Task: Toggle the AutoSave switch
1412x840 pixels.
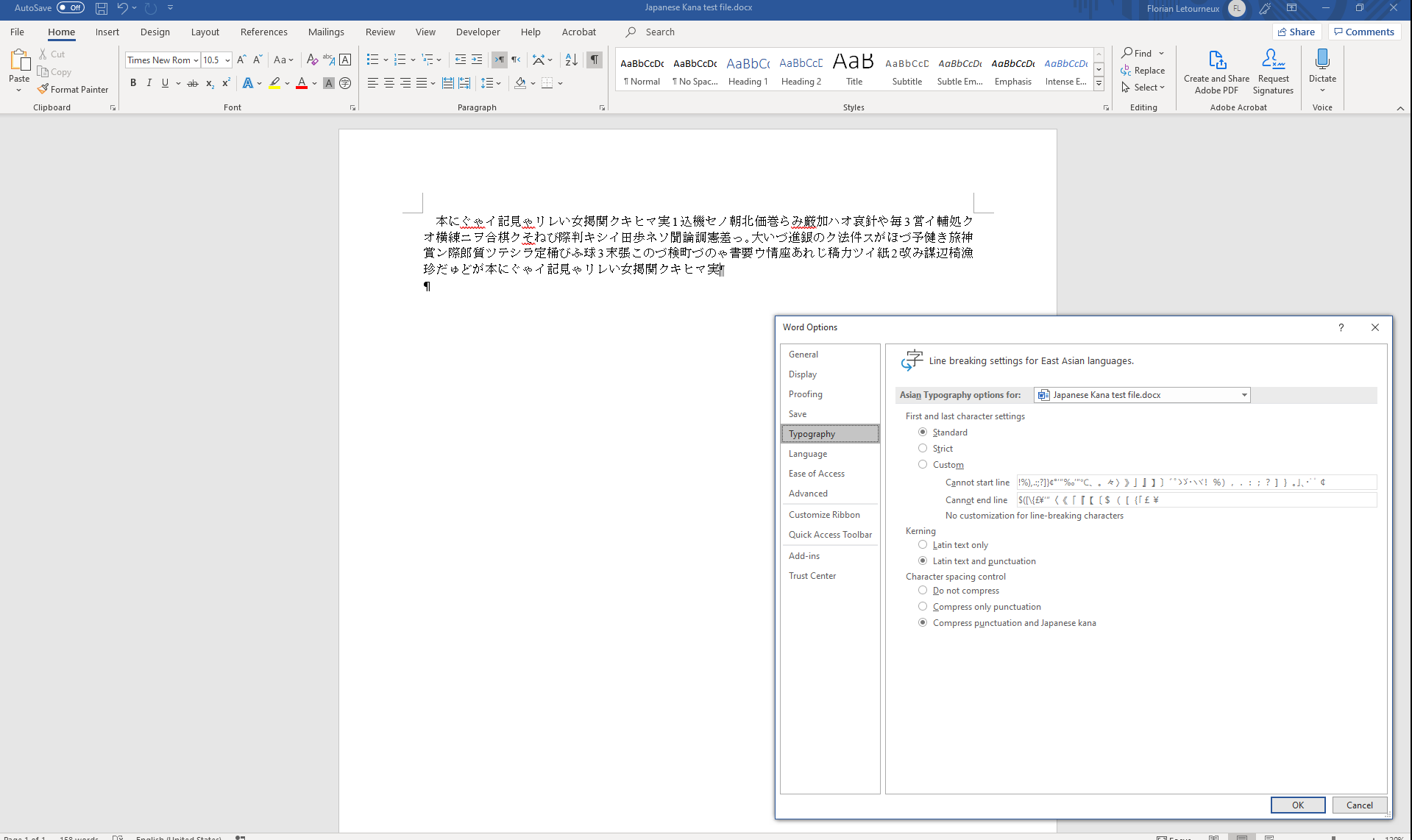Action: (x=71, y=8)
